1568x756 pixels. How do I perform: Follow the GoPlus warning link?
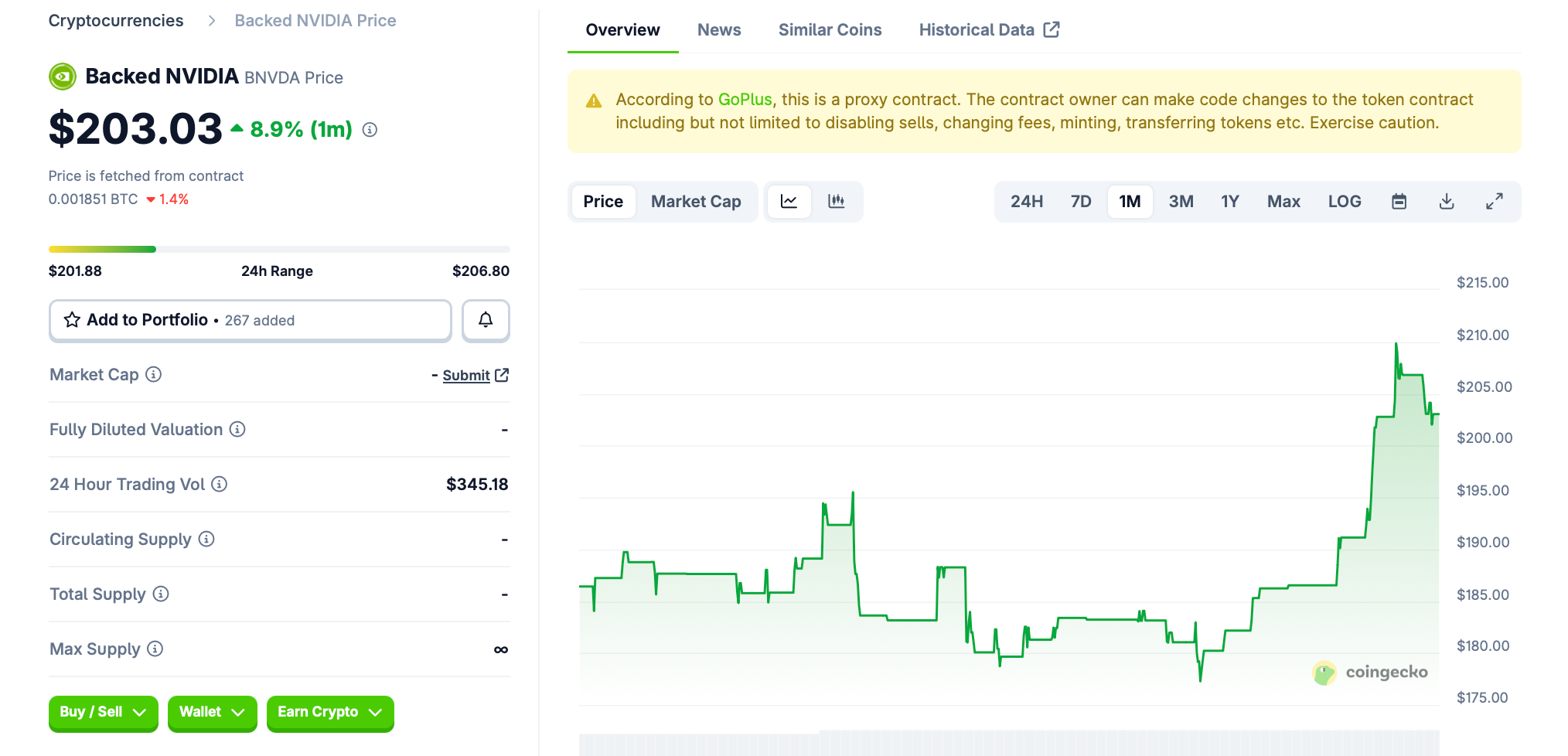point(745,99)
